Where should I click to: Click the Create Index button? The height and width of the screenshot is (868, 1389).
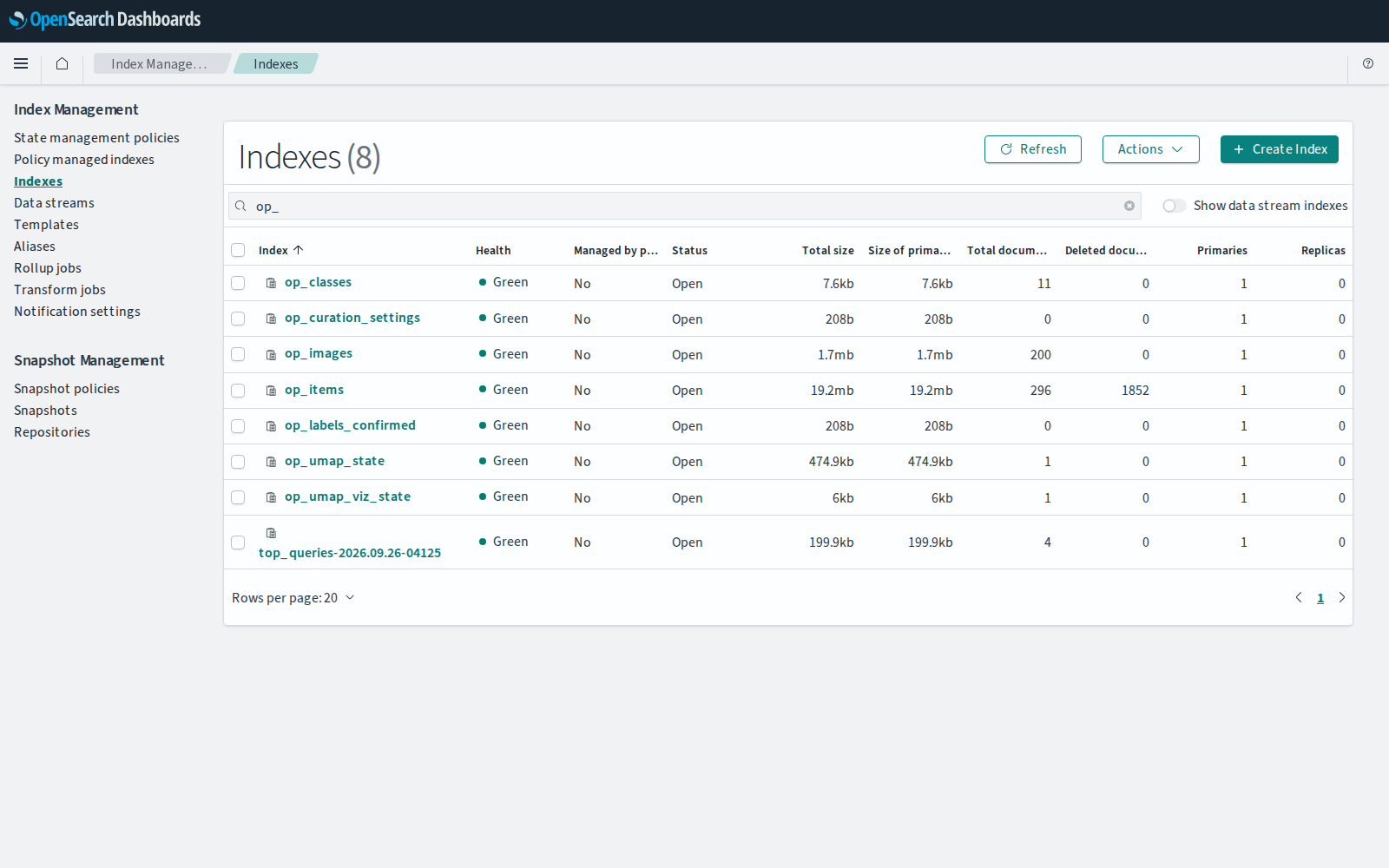1280,149
